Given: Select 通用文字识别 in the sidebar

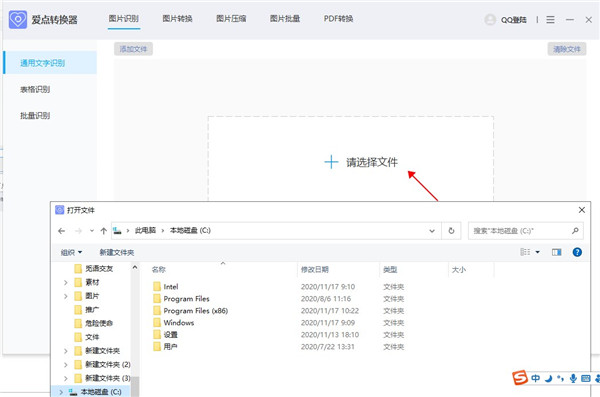Looking at the screenshot, I should coord(50,63).
